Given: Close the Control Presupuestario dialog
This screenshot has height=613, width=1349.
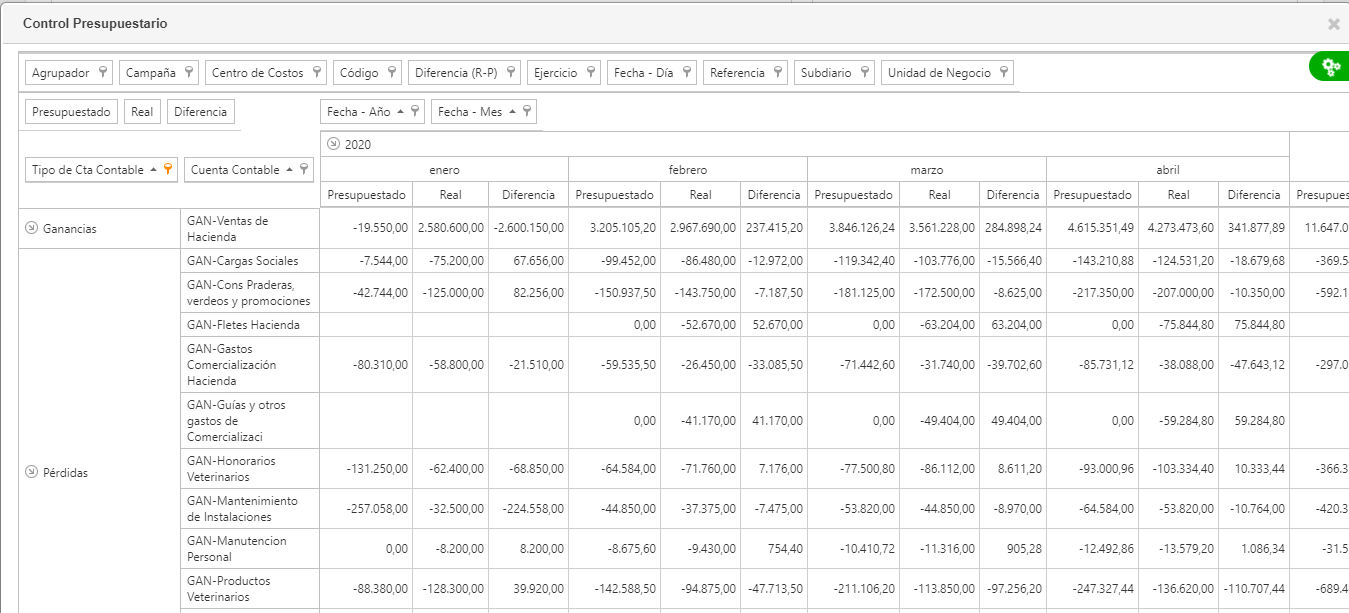Looking at the screenshot, I should click(1334, 24).
